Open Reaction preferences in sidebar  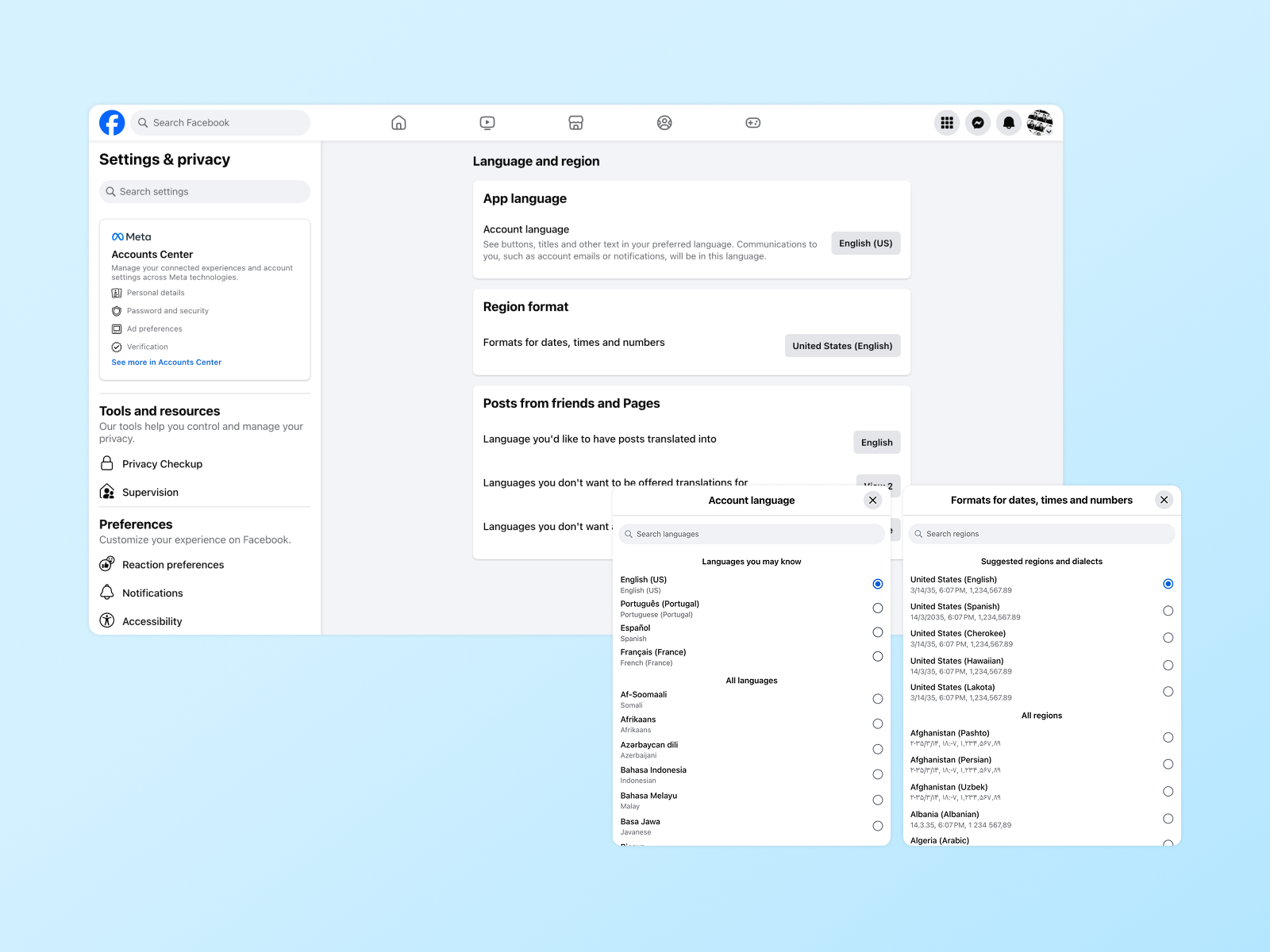point(173,565)
